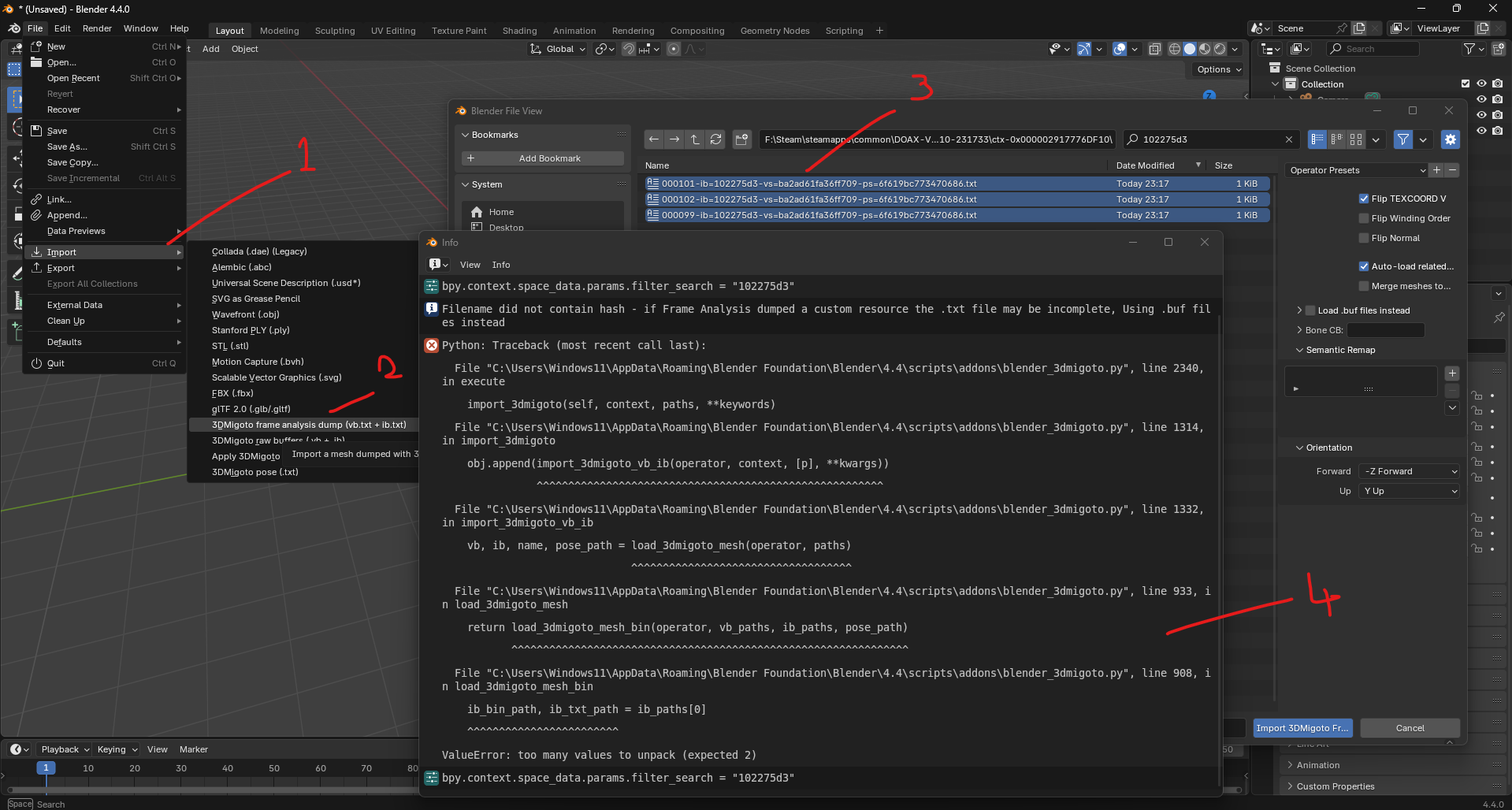Collapse the System panel

pyautogui.click(x=465, y=184)
